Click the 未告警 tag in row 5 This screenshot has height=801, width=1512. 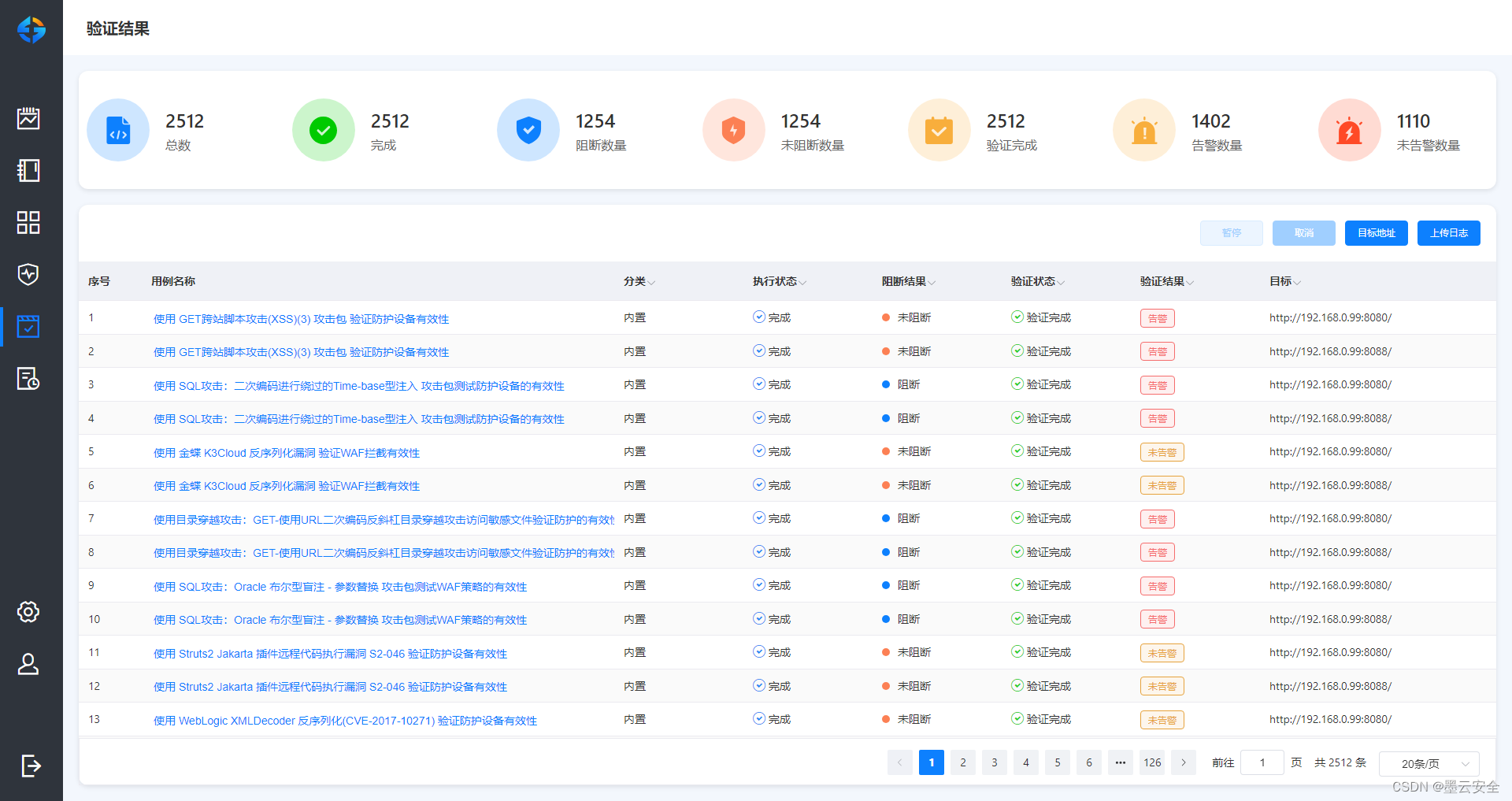[1162, 452]
